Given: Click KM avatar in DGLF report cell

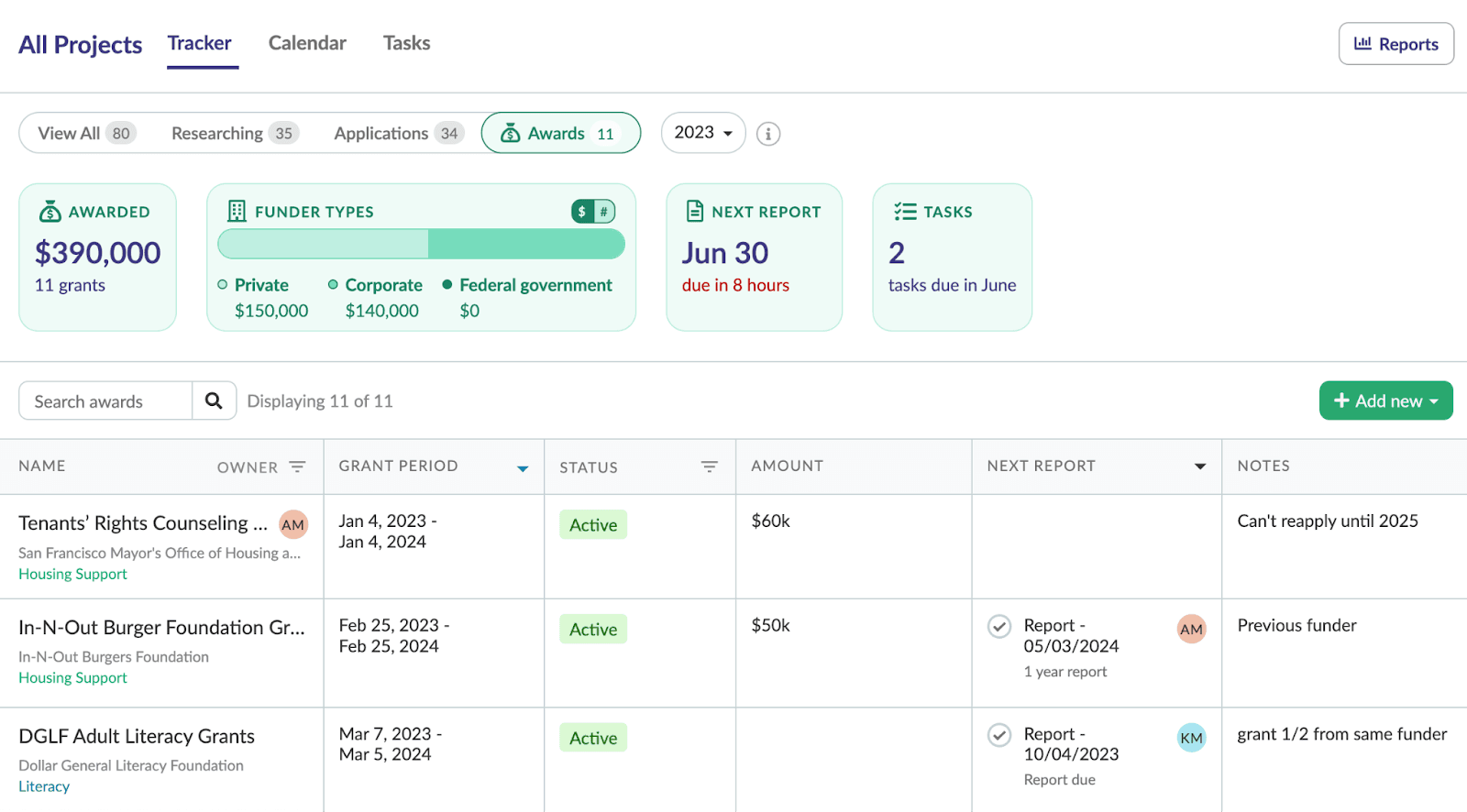Looking at the screenshot, I should pyautogui.click(x=1191, y=738).
